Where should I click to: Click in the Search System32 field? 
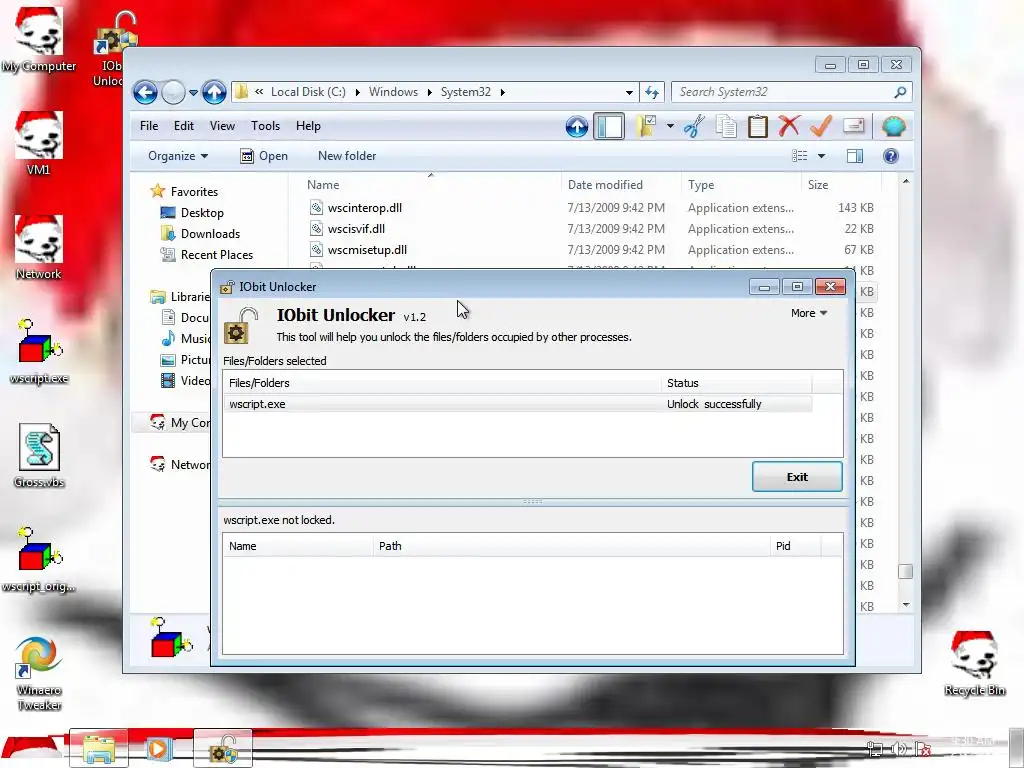coord(784,92)
